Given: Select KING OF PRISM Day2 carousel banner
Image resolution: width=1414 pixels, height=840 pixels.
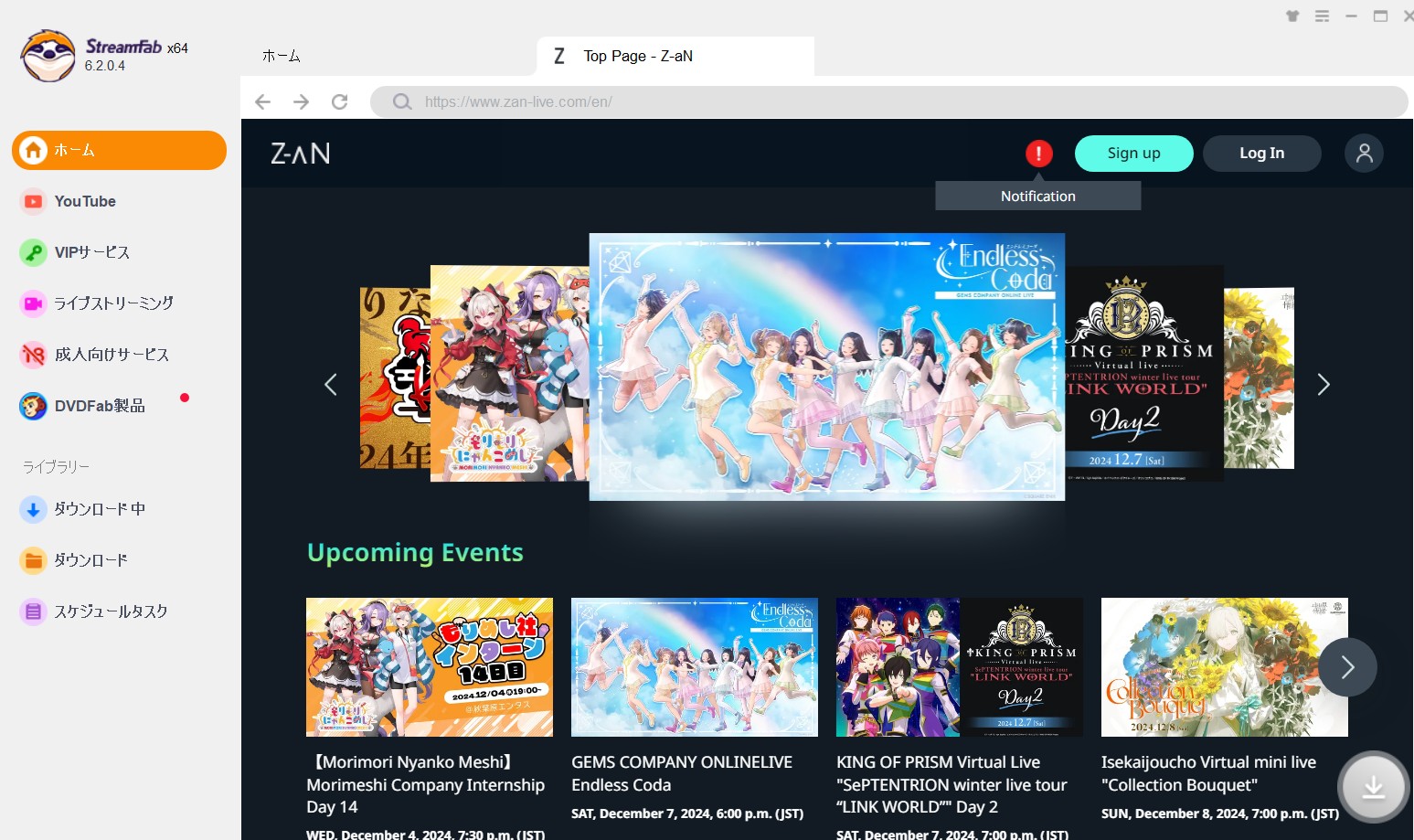Looking at the screenshot, I should [1144, 373].
